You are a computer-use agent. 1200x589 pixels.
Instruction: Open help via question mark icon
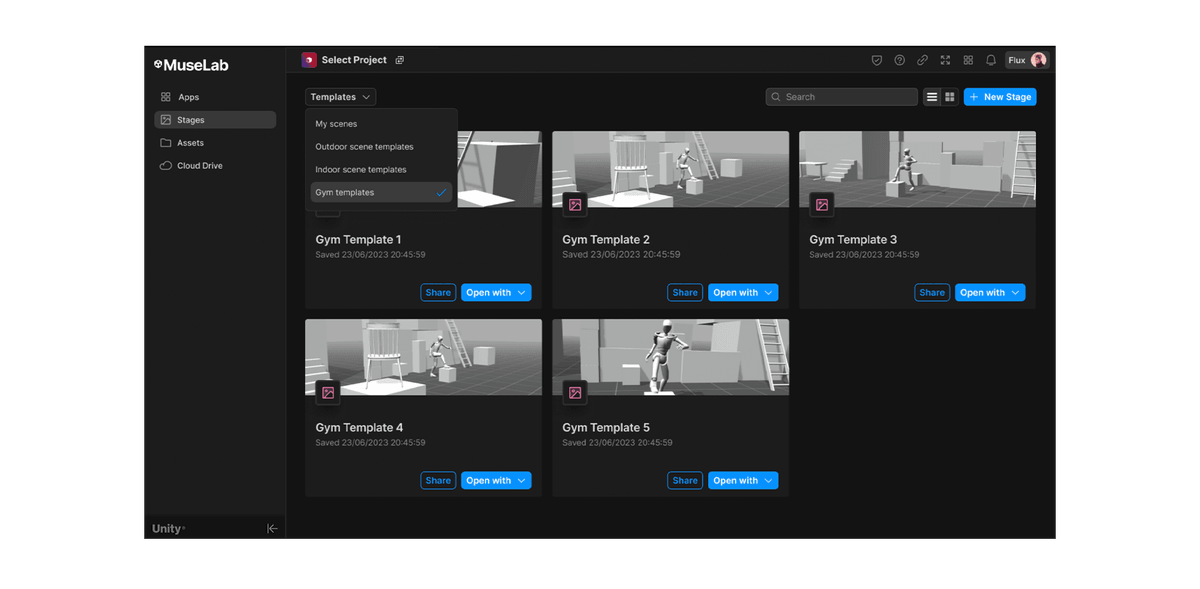coord(900,60)
